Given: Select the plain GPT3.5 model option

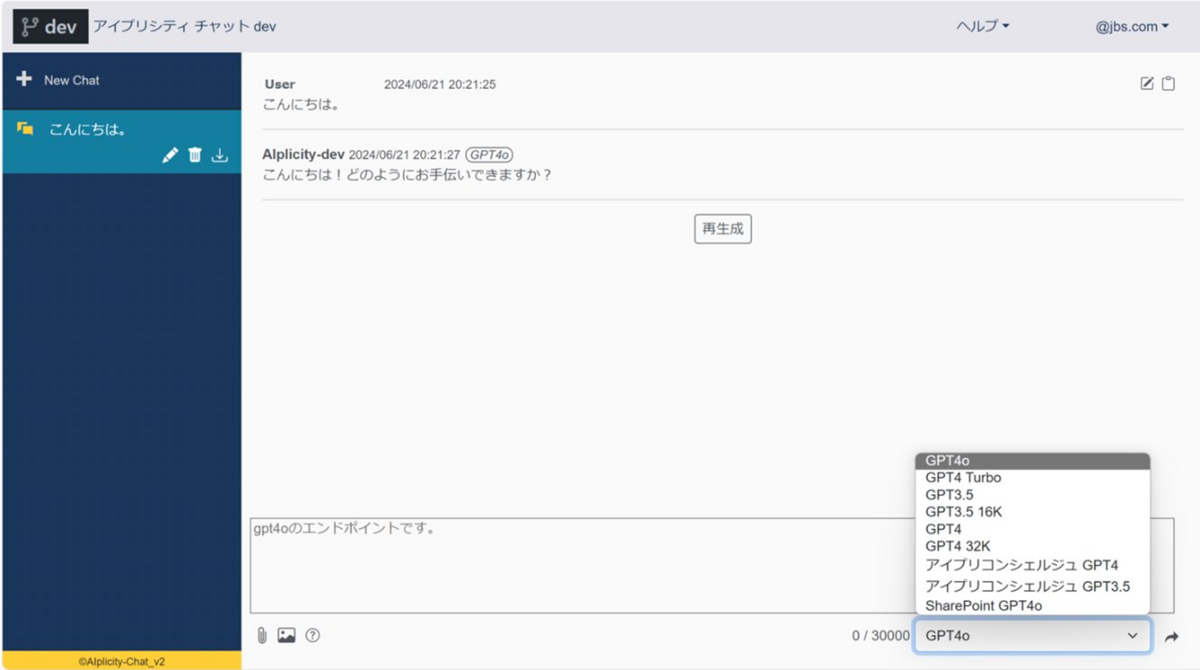Looking at the screenshot, I should pos(1032,495).
